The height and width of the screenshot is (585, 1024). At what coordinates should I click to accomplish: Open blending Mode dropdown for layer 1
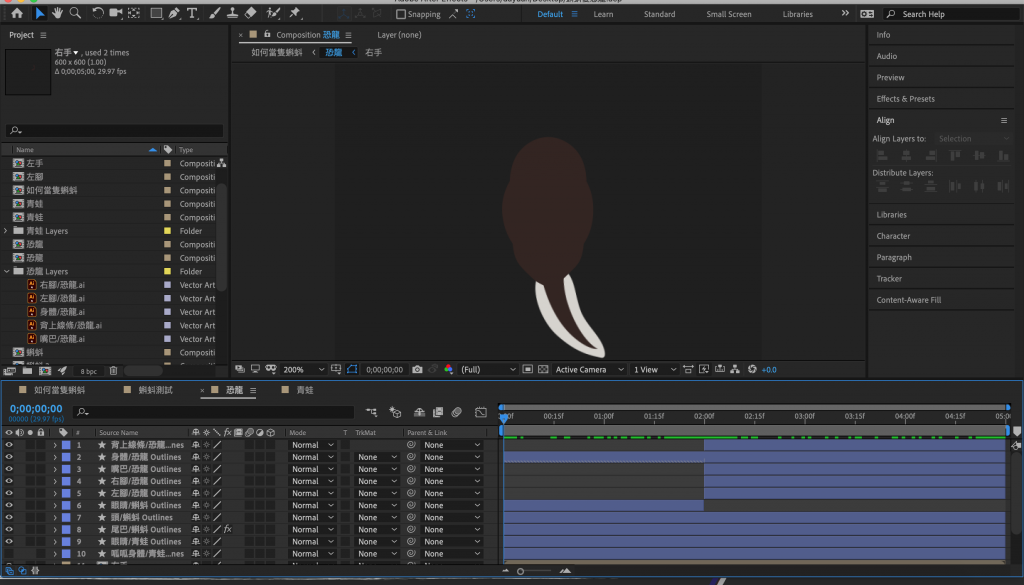pos(312,445)
